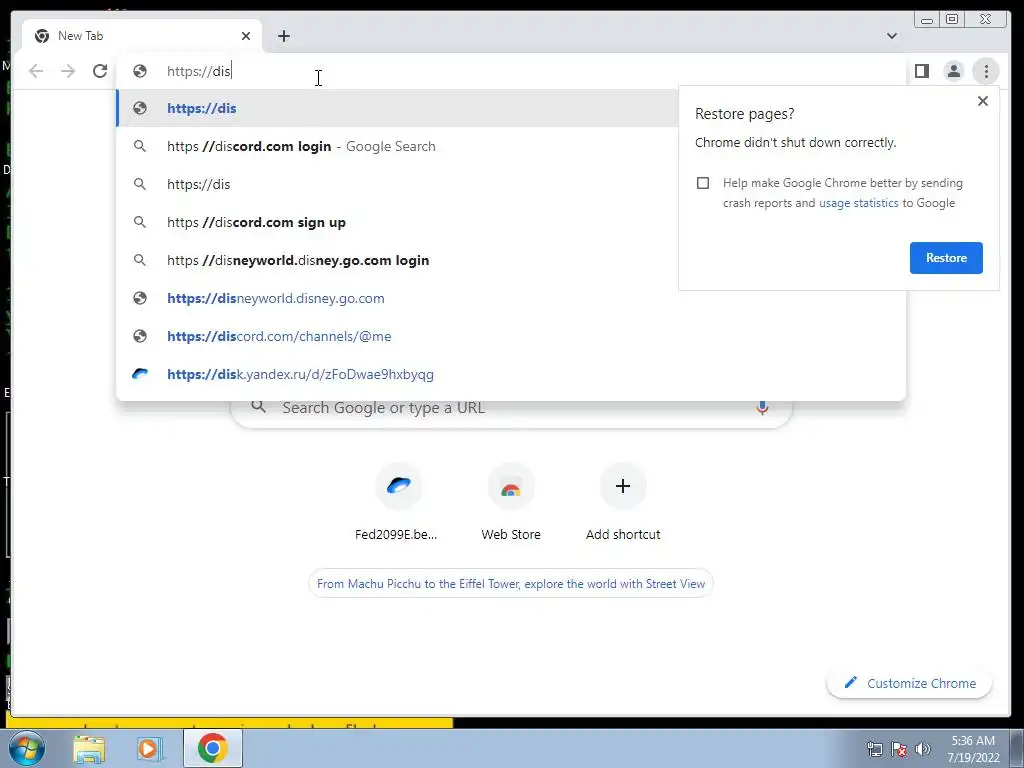Viewport: 1024px width, 768px height.
Task: Start voice search with the microphone icon
Action: [x=761, y=408]
